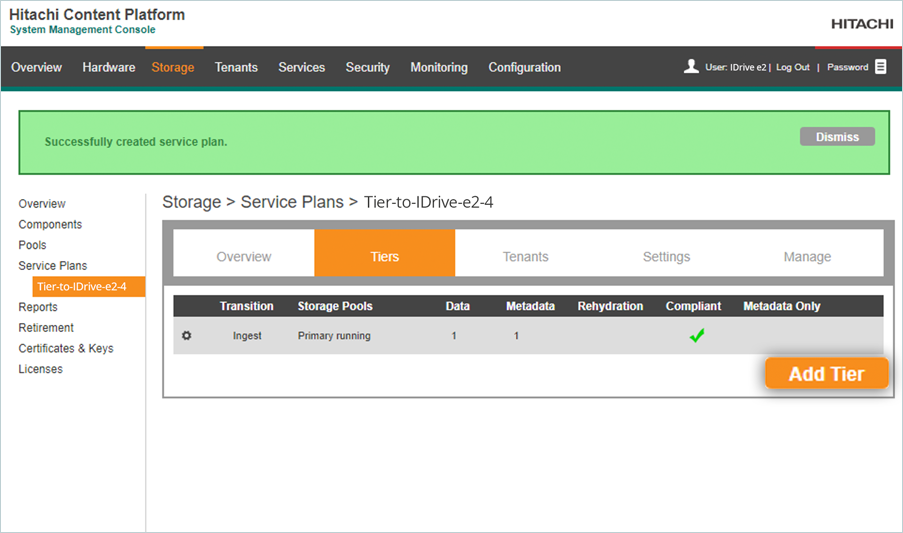
Task: Select Tier-to-IDrive-e2-4 in the sidebar
Action: (x=82, y=287)
